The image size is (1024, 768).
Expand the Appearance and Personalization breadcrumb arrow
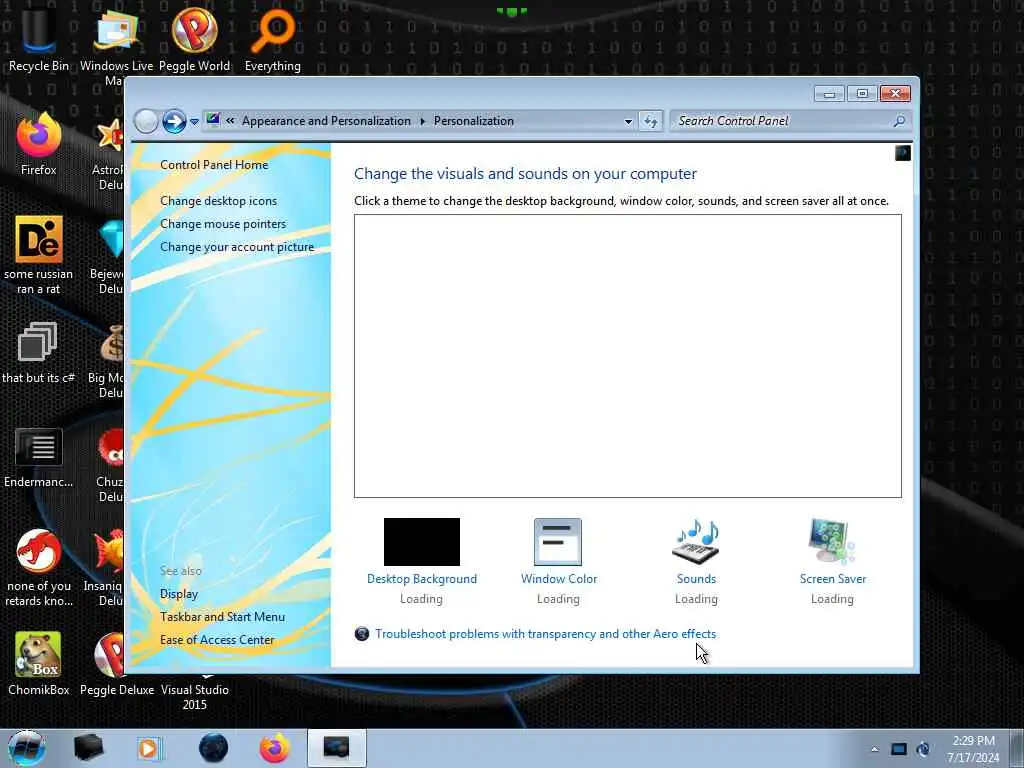pos(422,121)
